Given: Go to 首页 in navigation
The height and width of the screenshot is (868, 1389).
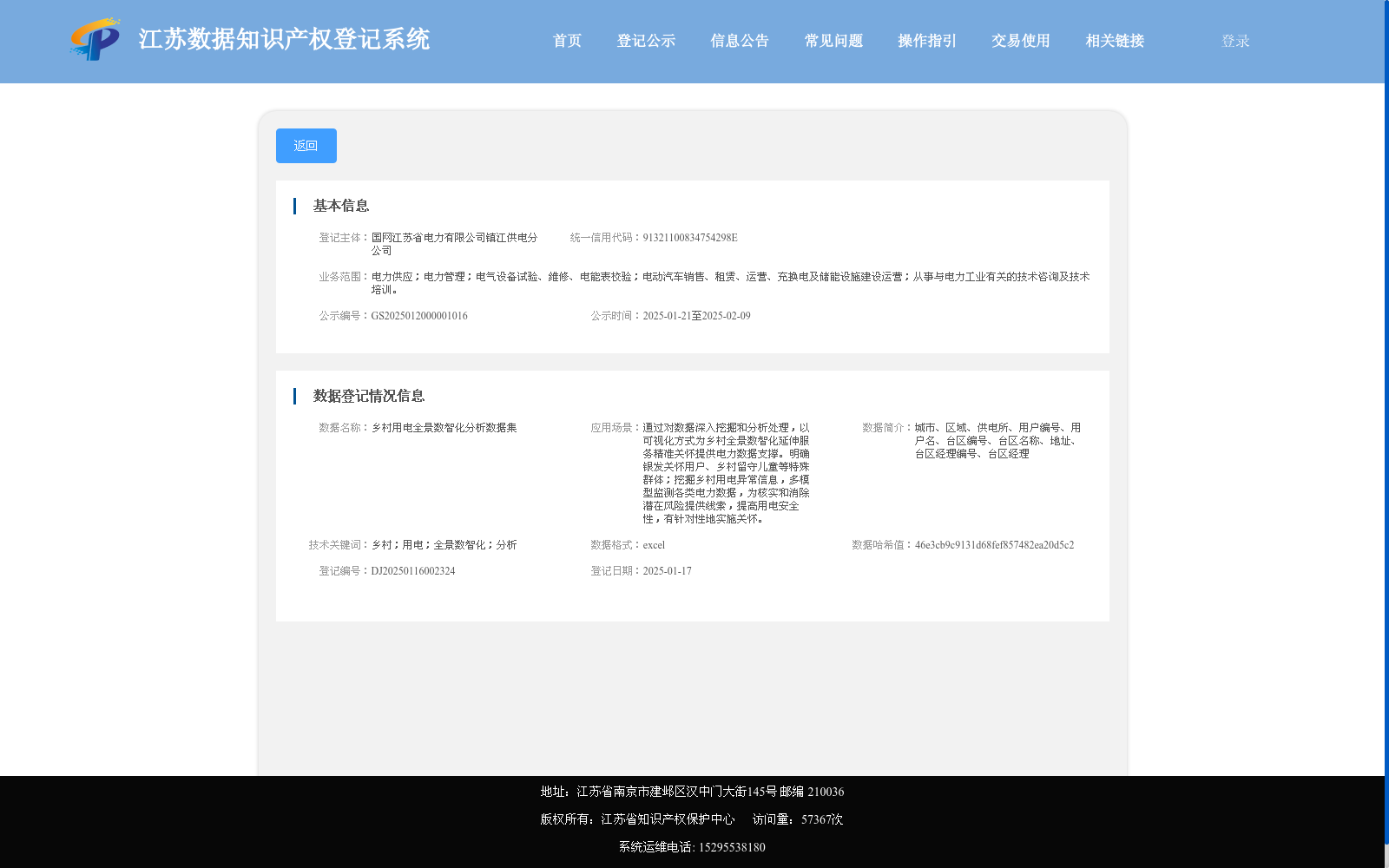Looking at the screenshot, I should [x=568, y=41].
